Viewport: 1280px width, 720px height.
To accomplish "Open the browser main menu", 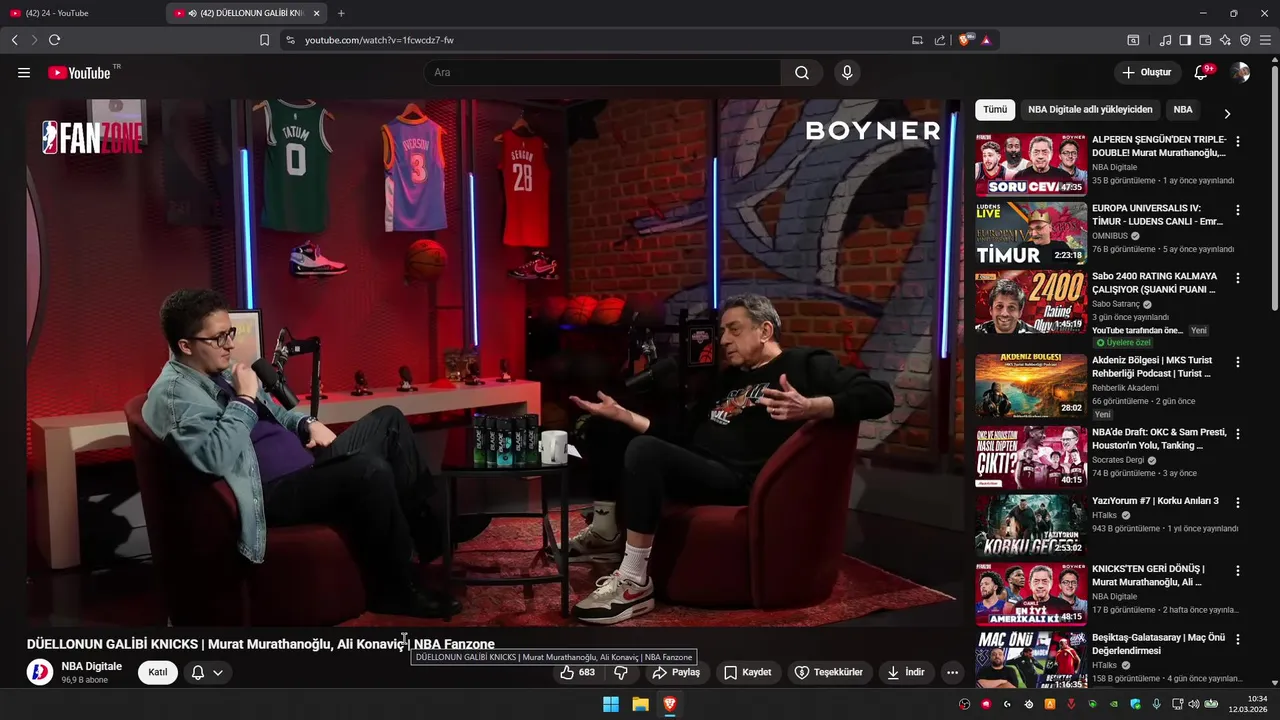I will tap(1266, 40).
